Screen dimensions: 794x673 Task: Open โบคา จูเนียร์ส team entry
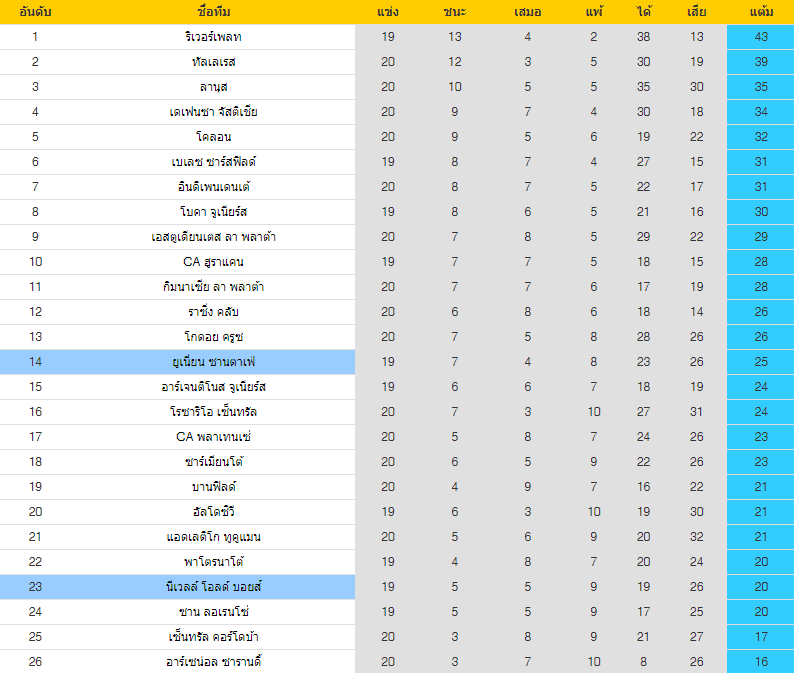coord(213,212)
